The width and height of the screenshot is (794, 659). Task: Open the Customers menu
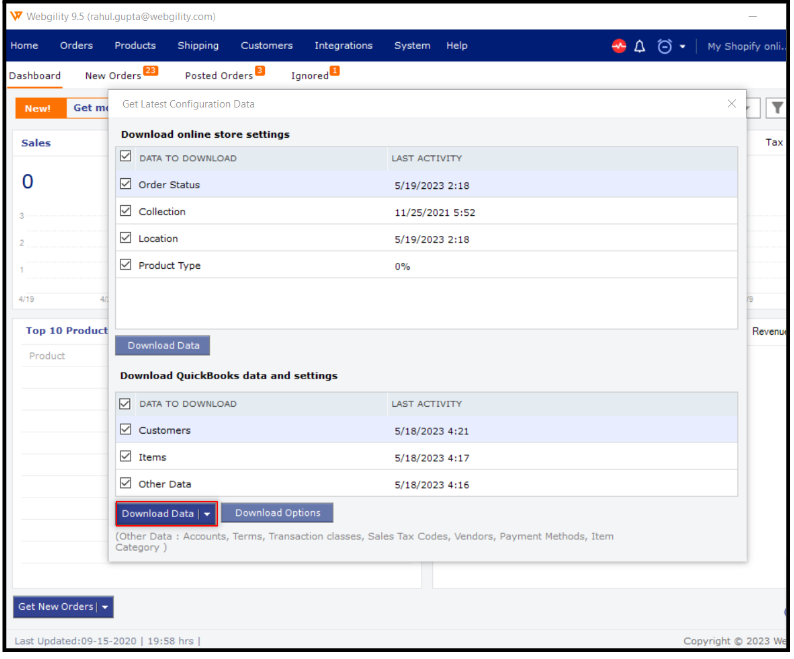tap(267, 46)
